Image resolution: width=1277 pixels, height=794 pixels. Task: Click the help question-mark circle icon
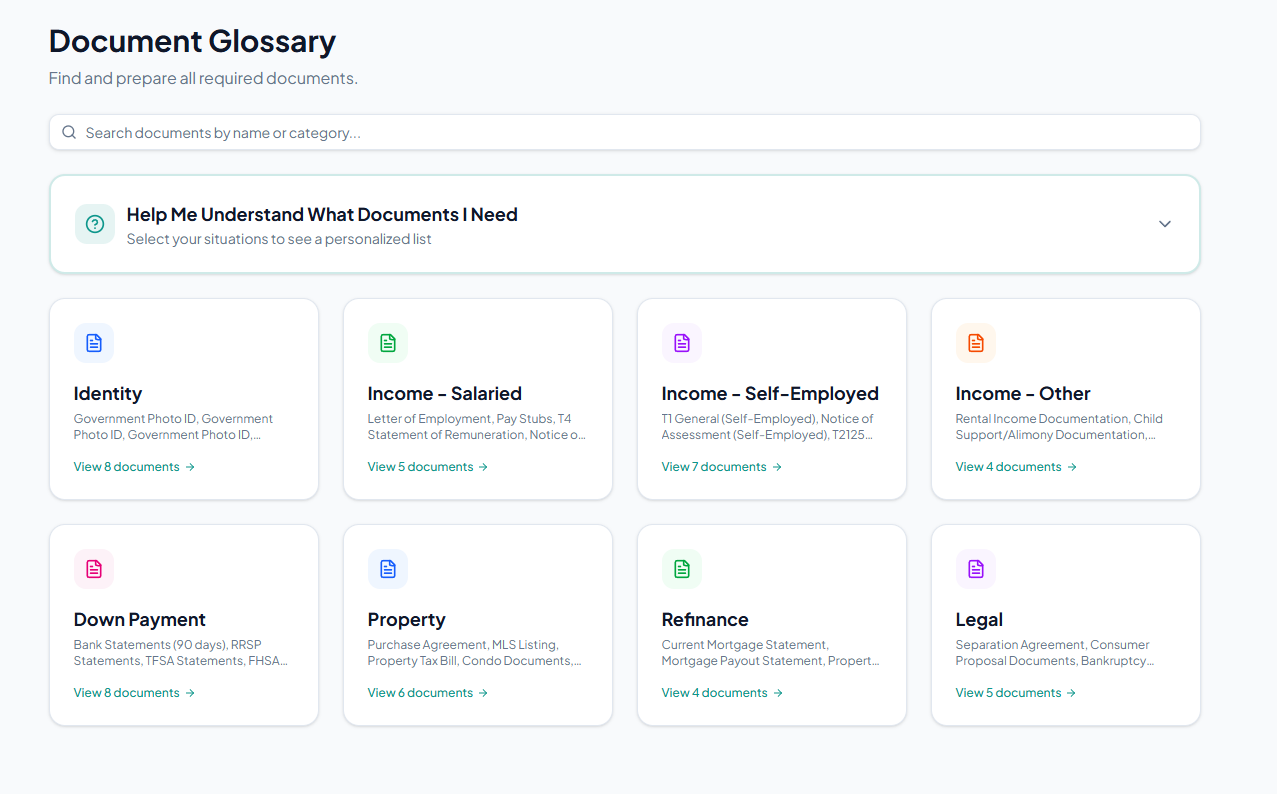[94, 224]
